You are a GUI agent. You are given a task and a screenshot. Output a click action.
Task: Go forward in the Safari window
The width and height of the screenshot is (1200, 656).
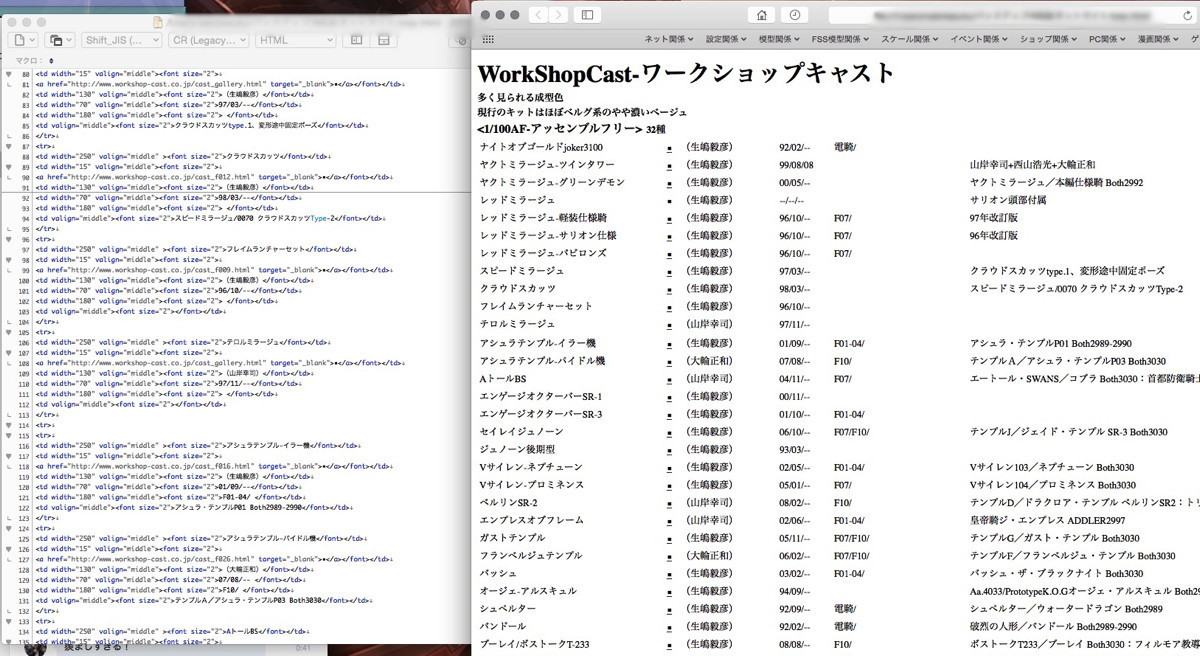click(557, 15)
